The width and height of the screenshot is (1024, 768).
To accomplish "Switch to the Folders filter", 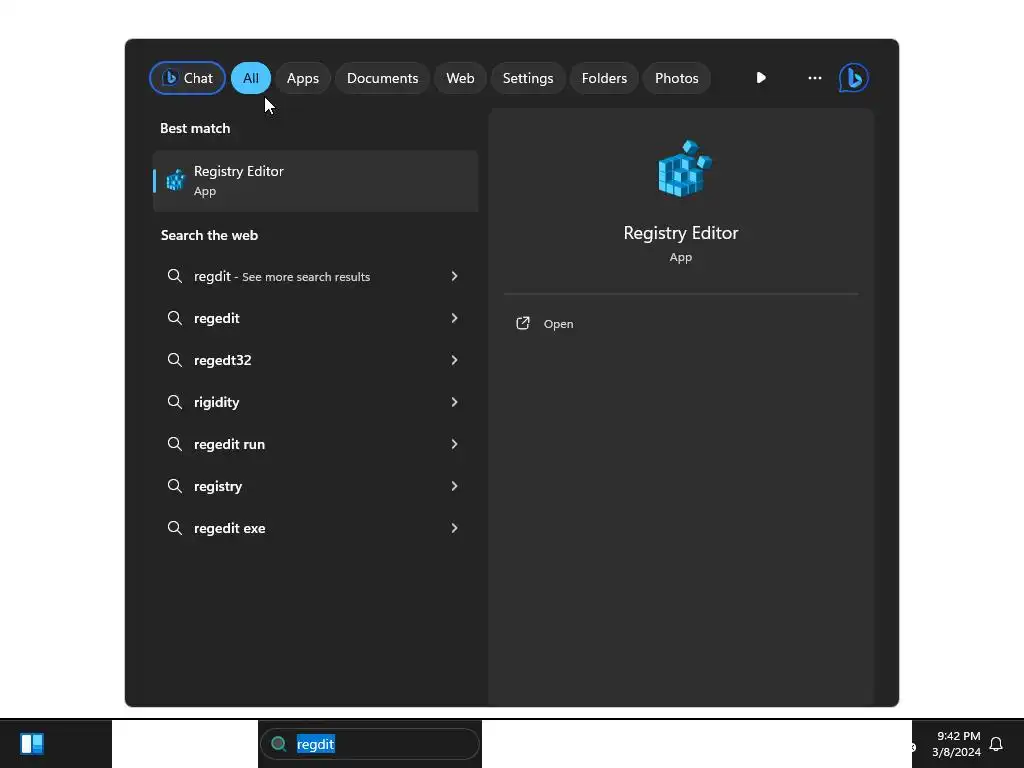I will pos(604,78).
